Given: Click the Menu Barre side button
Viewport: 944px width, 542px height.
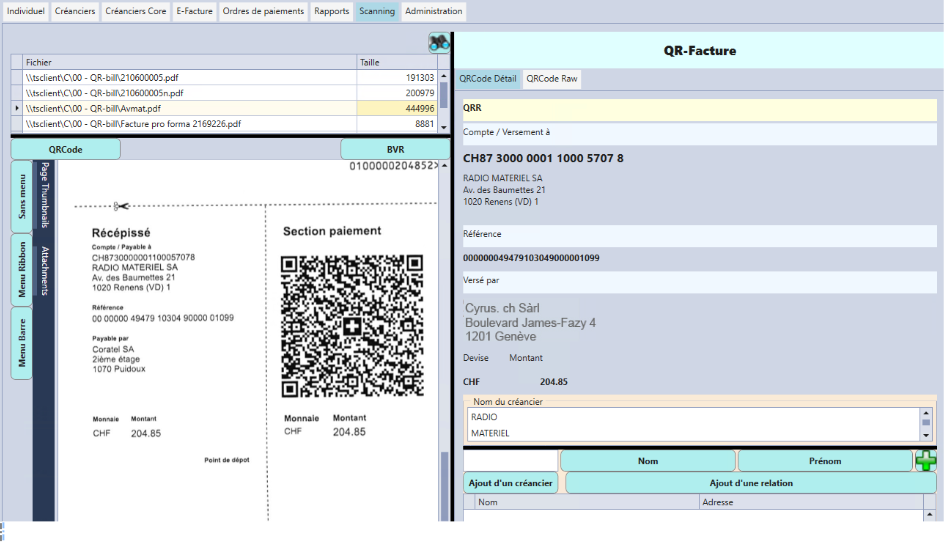Looking at the screenshot, I should pyautogui.click(x=22, y=343).
